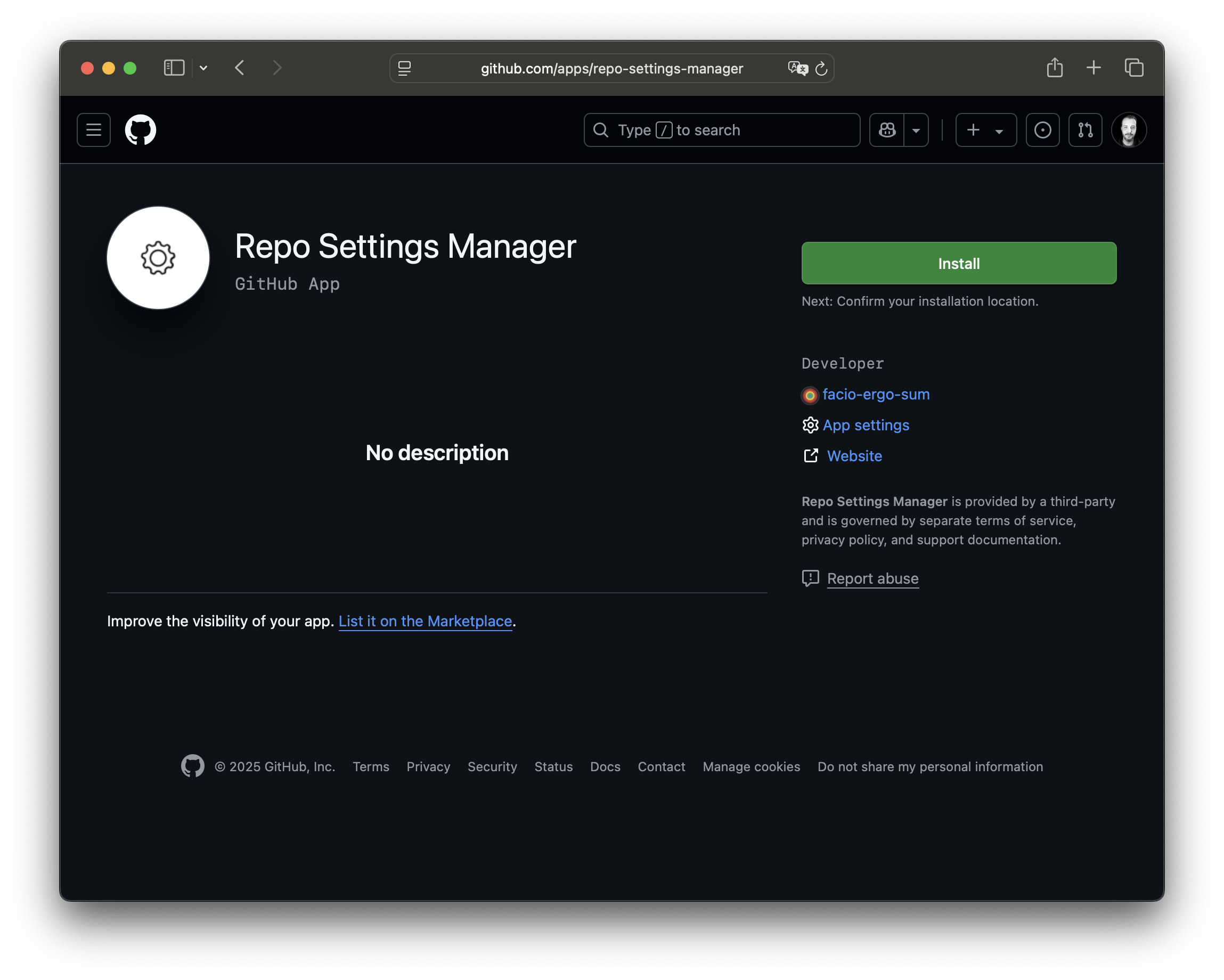Viewport: 1224px width, 980px height.
Task: Click Report abuse link
Action: [872, 578]
